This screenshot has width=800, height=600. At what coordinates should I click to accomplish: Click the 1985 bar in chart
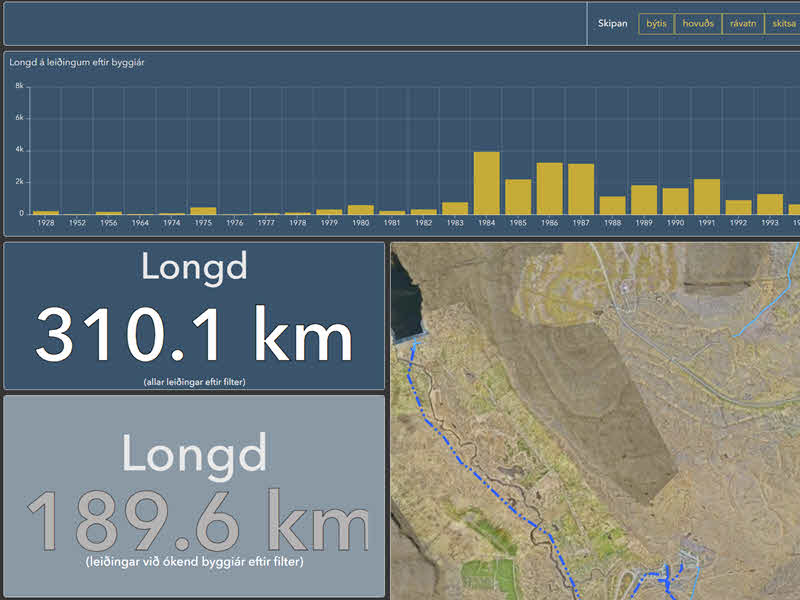[518, 197]
